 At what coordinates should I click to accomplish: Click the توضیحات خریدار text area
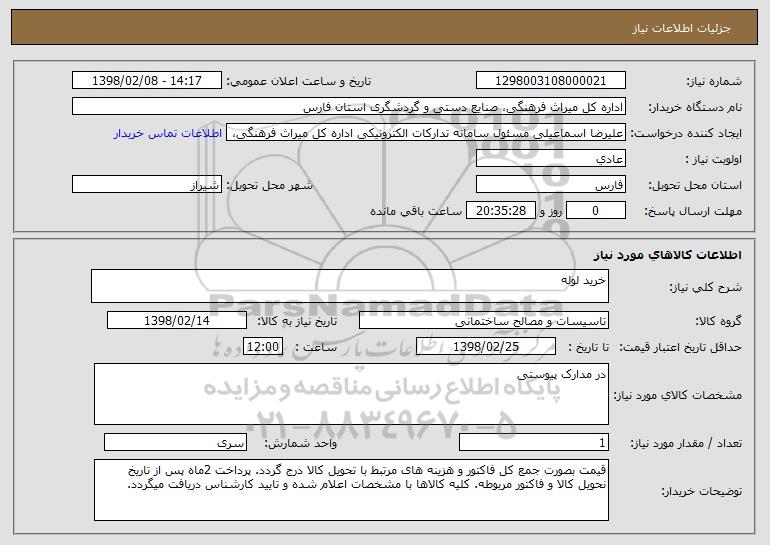351,490
